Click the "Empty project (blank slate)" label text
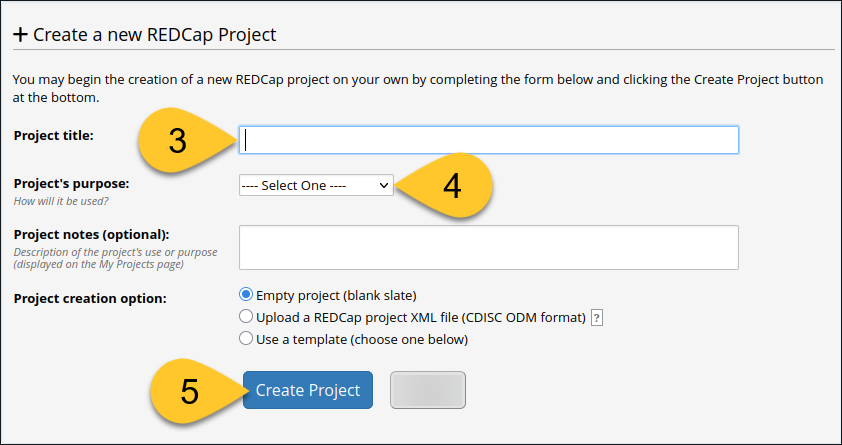Viewport: 842px width, 445px height. pos(336,295)
